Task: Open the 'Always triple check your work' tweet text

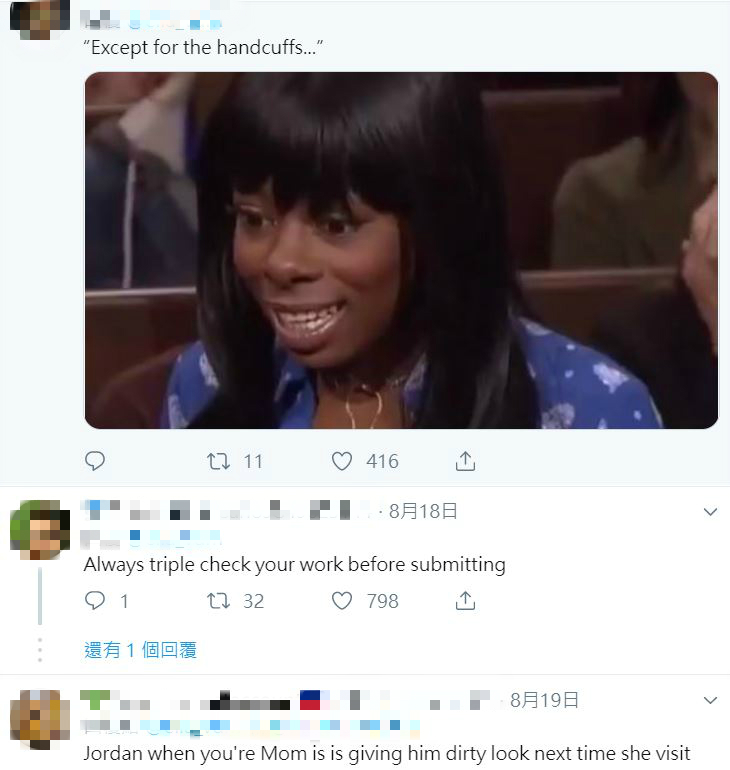Action: [x=295, y=565]
